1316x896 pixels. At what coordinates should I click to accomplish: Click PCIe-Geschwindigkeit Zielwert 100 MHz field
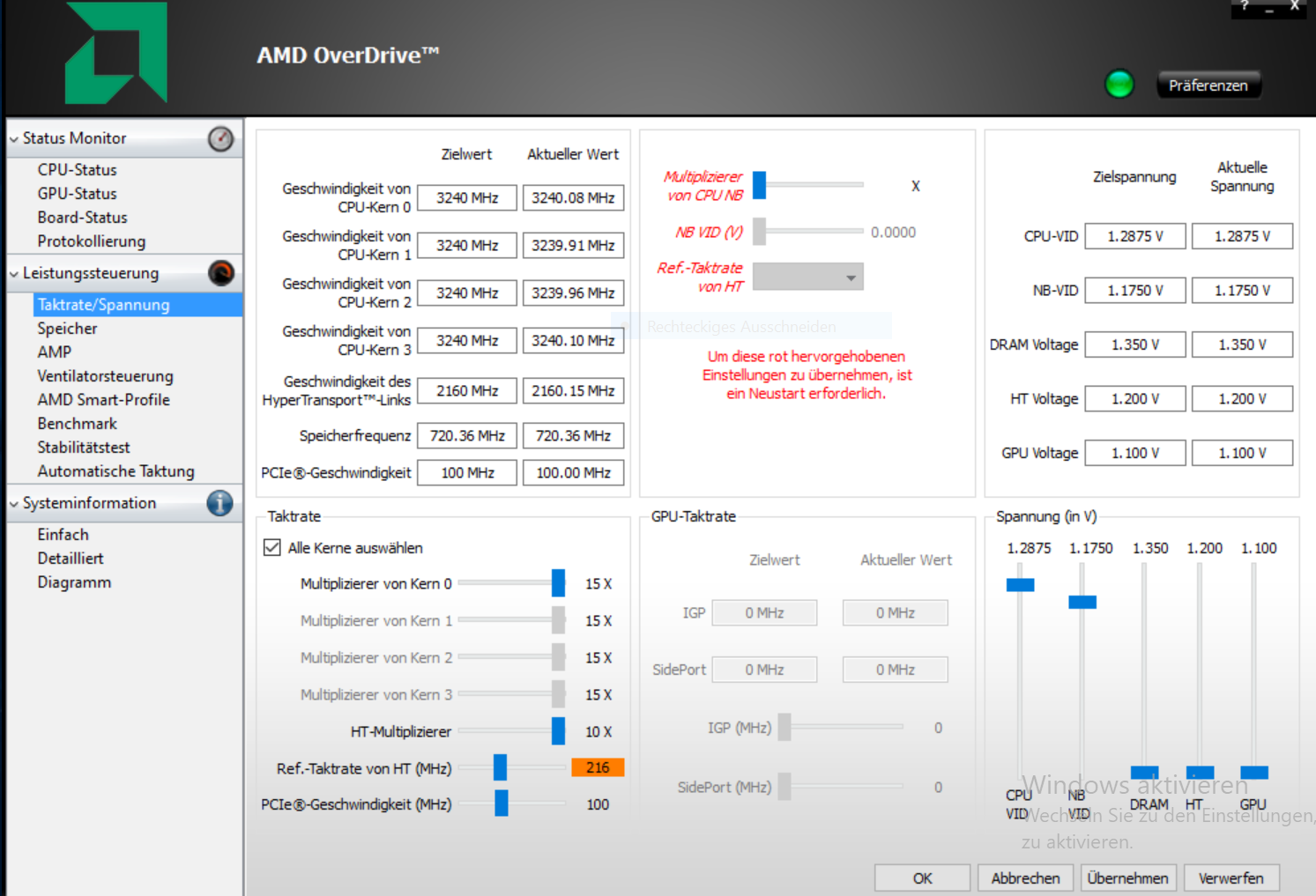[x=467, y=473]
